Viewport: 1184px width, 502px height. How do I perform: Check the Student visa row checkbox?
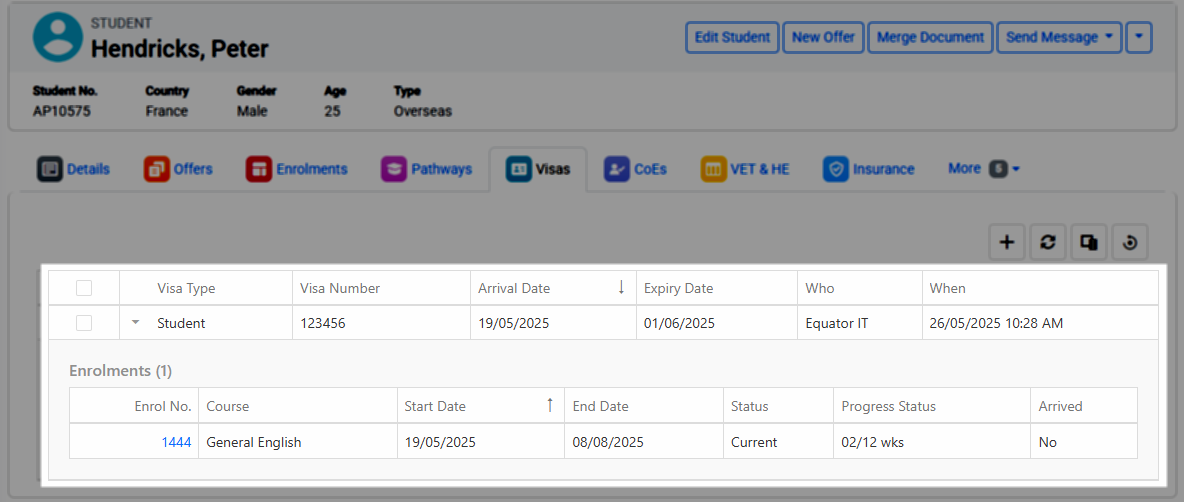click(x=84, y=323)
